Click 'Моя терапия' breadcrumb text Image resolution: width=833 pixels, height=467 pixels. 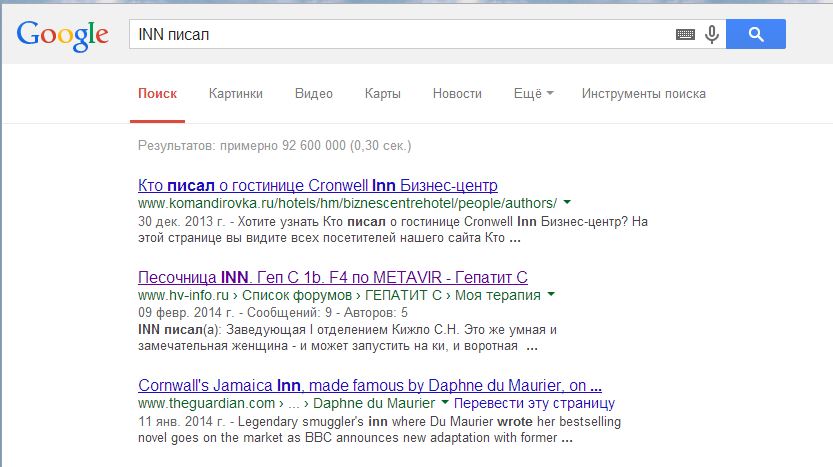[x=498, y=295]
